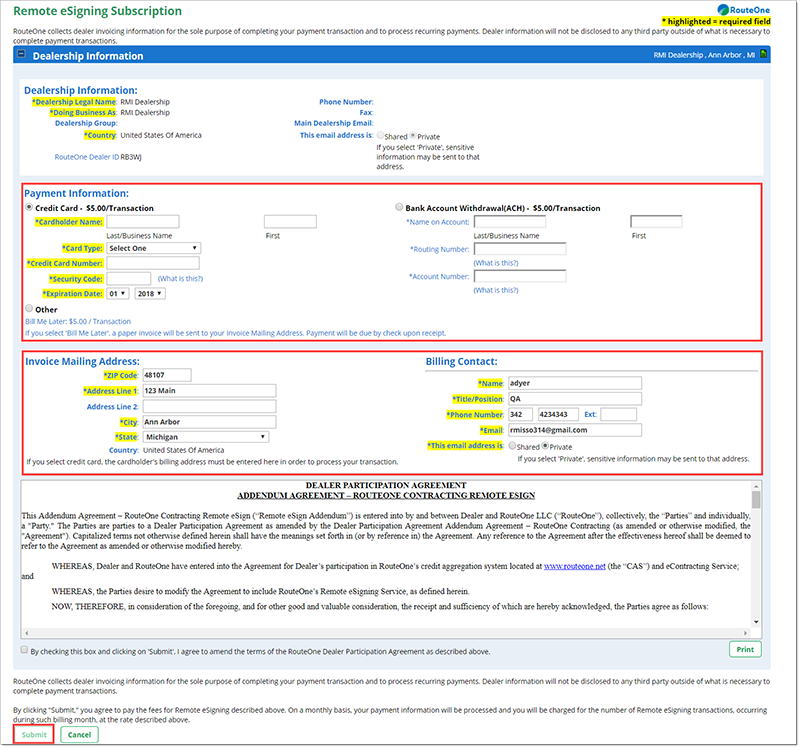The image size is (800, 748).
Task: Click the RouteOne logo
Action: 743,10
